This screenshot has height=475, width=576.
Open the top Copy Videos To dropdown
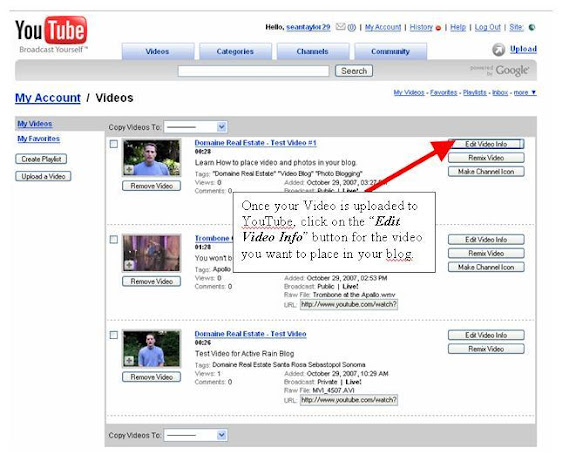[x=196, y=127]
